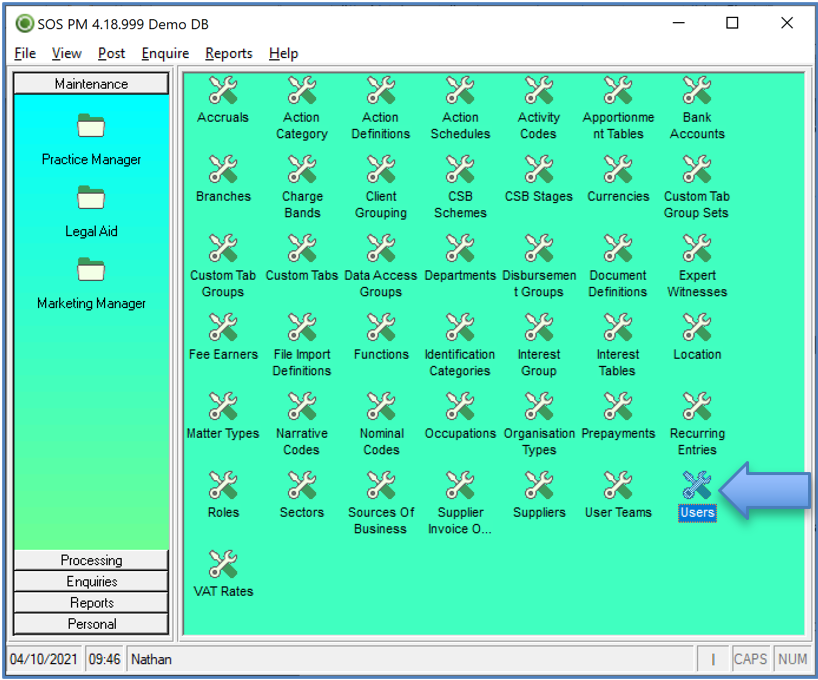818x680 pixels.
Task: Launch the Departments maintenance icon
Action: (459, 250)
